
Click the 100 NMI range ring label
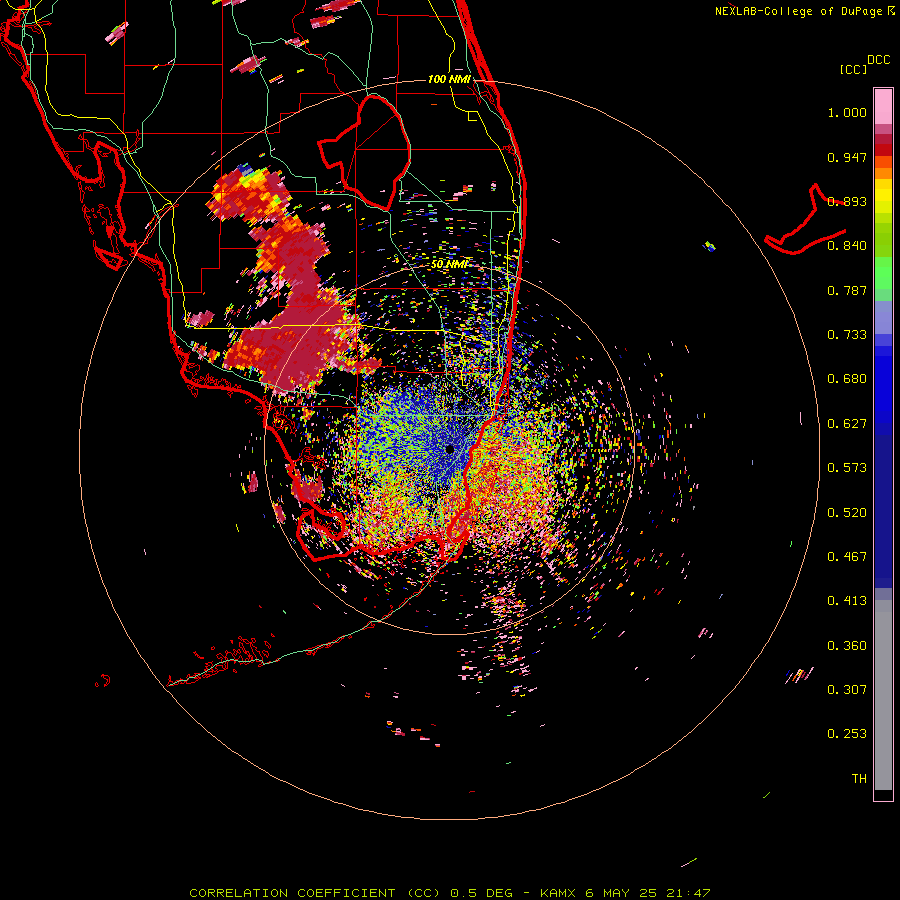[449, 79]
